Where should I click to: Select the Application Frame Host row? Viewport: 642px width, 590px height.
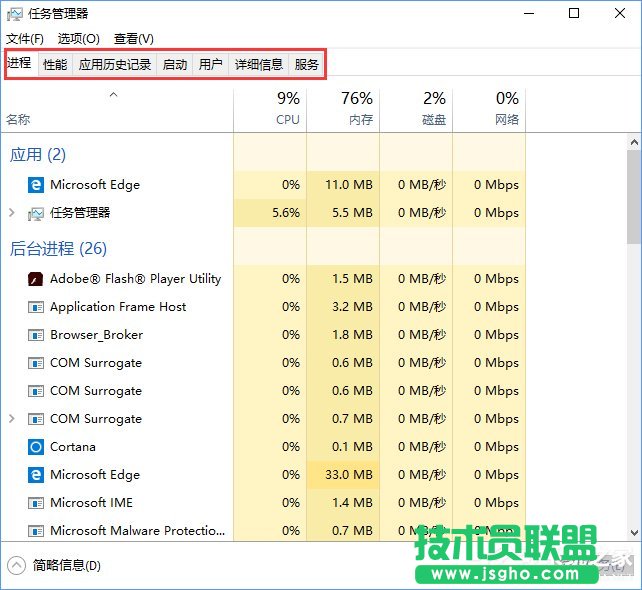click(263, 307)
